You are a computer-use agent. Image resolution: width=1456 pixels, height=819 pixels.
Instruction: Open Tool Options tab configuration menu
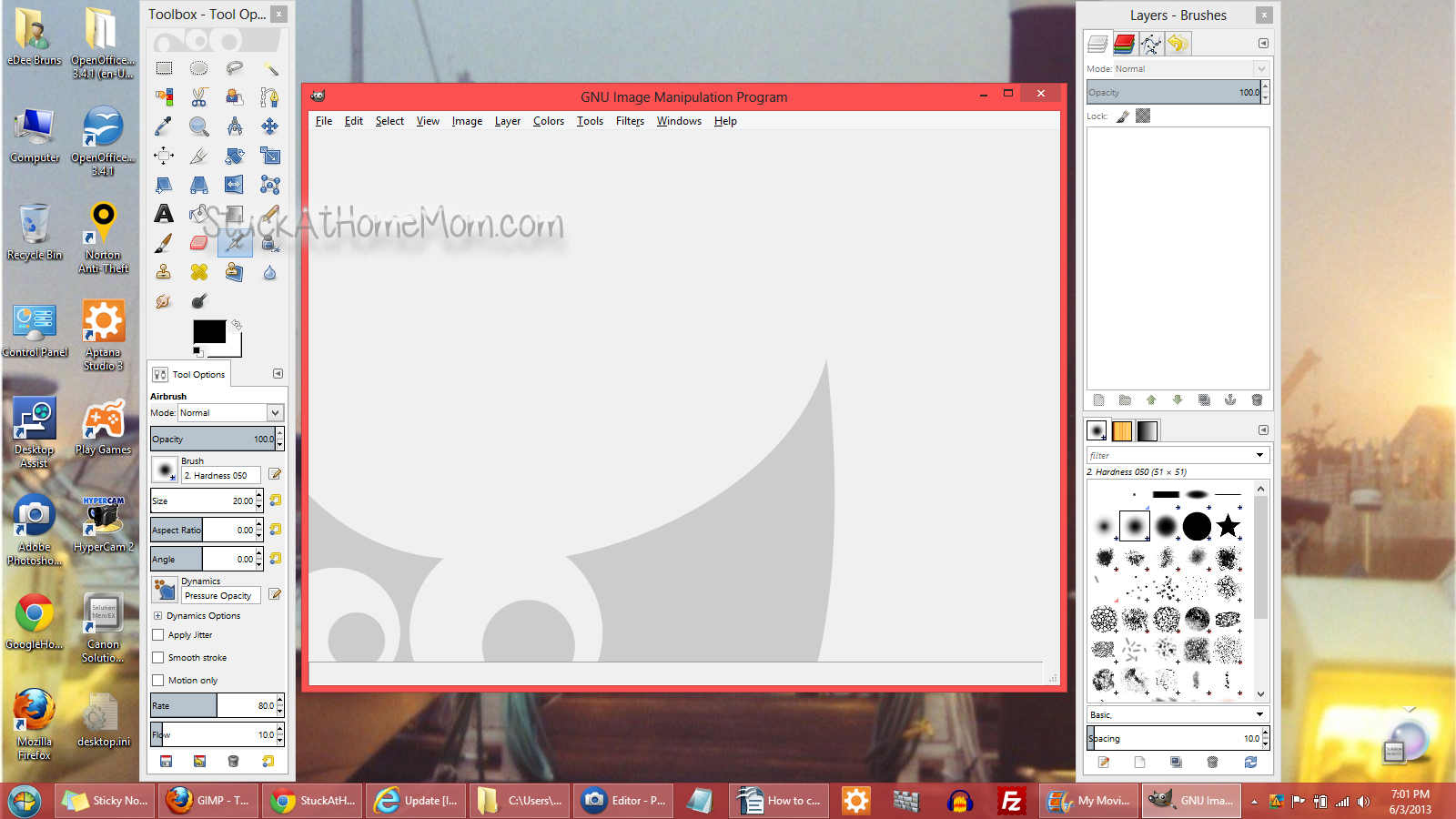(x=278, y=374)
